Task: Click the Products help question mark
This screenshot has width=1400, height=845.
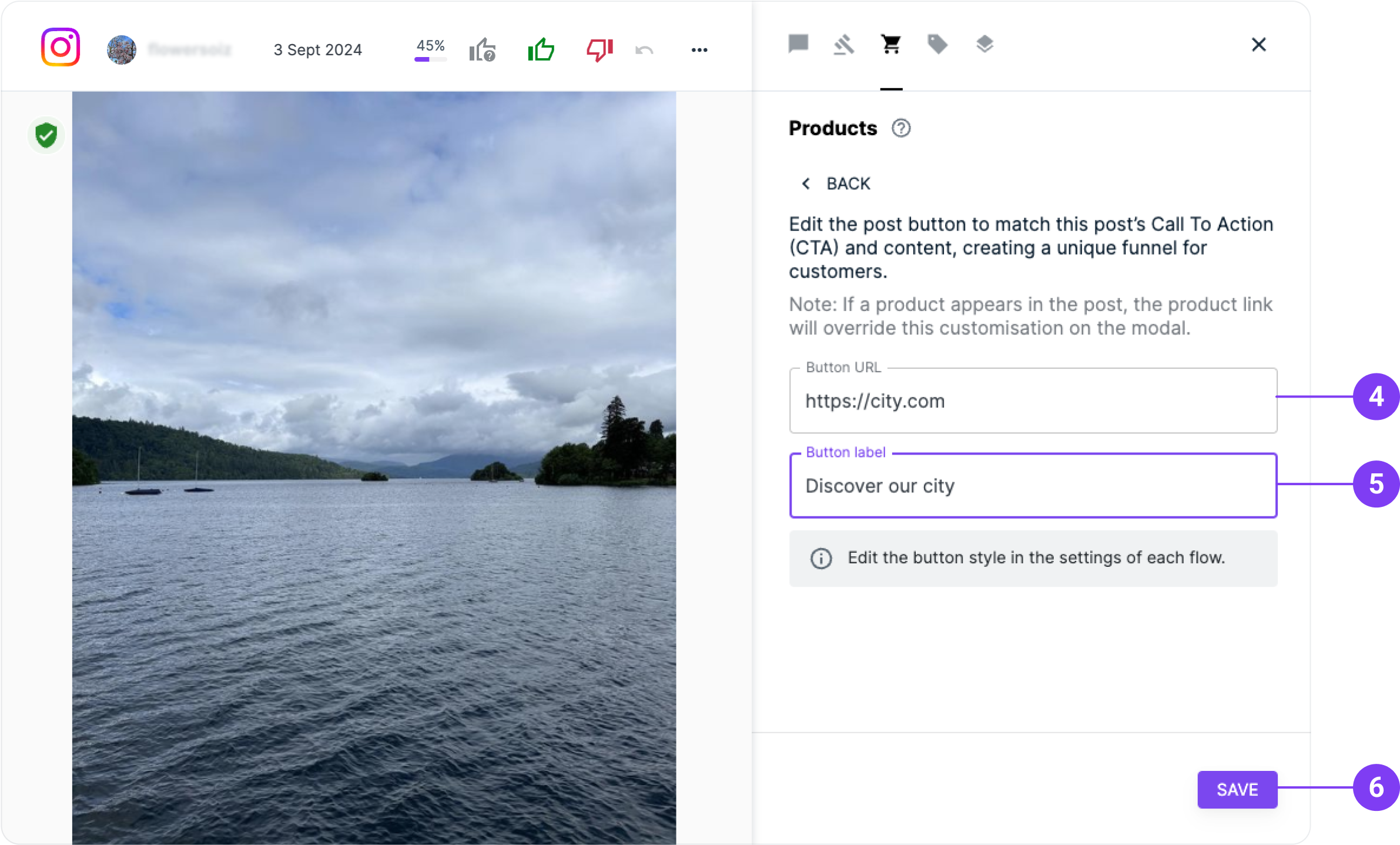Action: coord(900,128)
